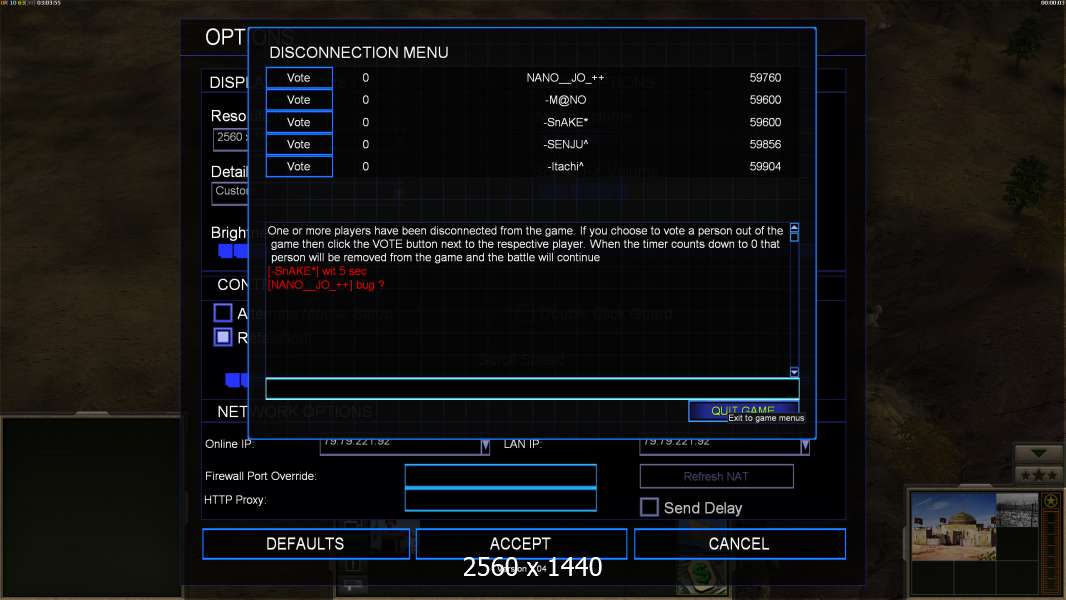Vote out player -M@NO
This screenshot has height=600, width=1066.
299,100
